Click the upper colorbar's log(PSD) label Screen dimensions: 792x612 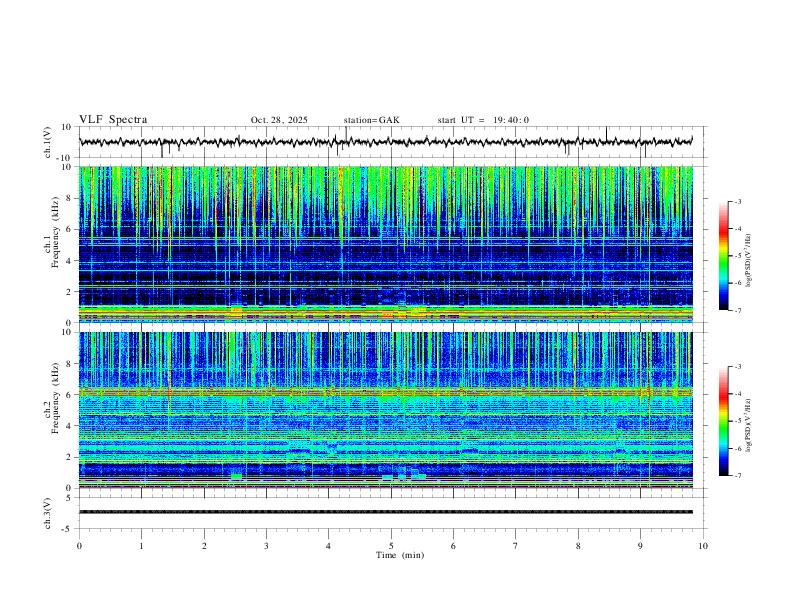coord(748,260)
